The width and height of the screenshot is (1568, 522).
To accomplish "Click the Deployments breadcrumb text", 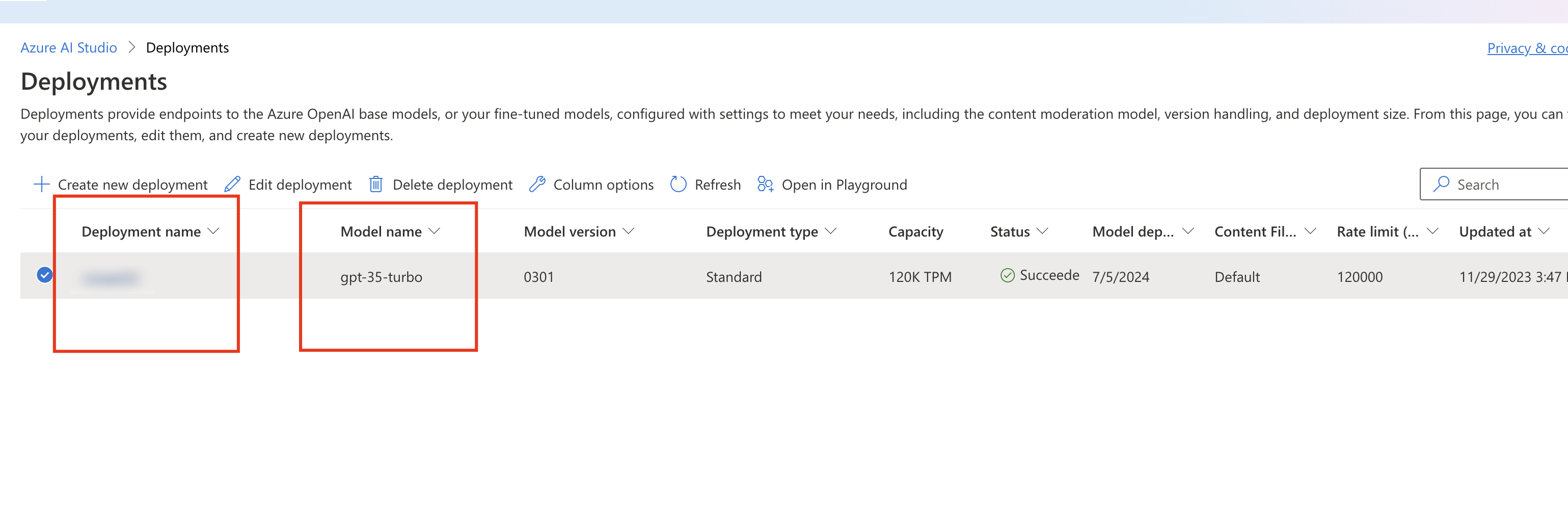I will 187,47.
